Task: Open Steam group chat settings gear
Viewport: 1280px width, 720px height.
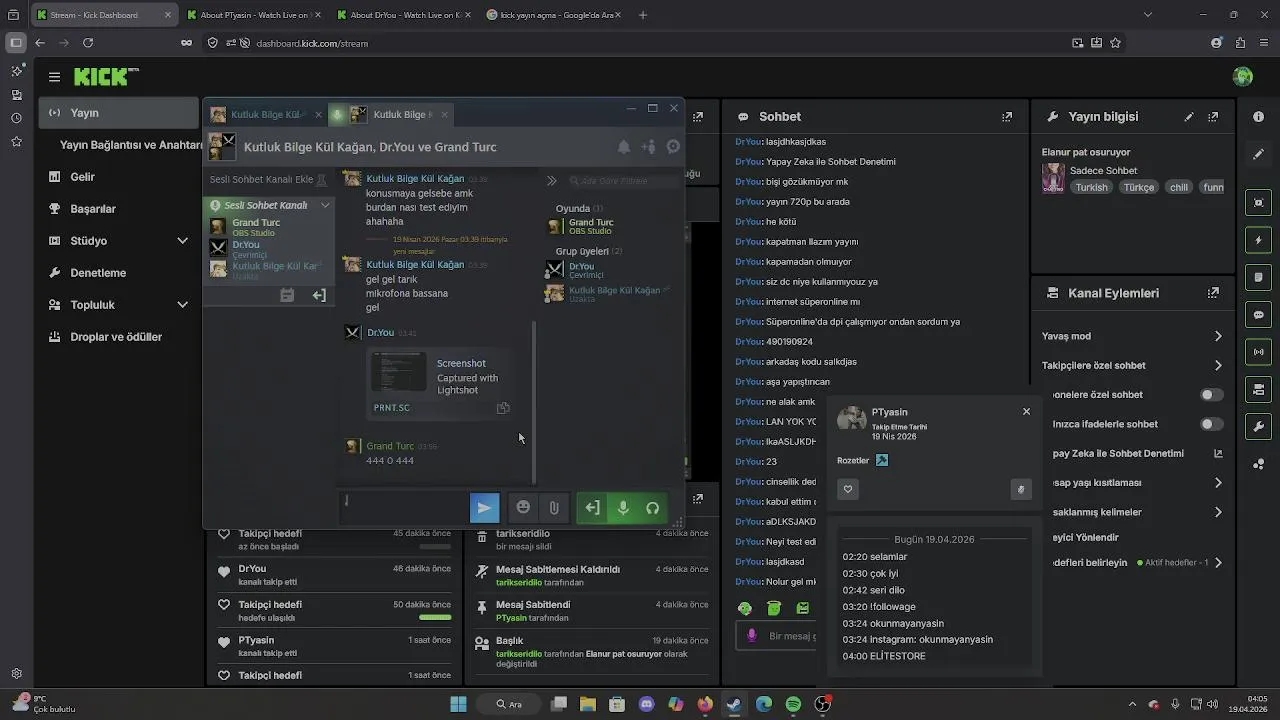Action: tap(673, 147)
